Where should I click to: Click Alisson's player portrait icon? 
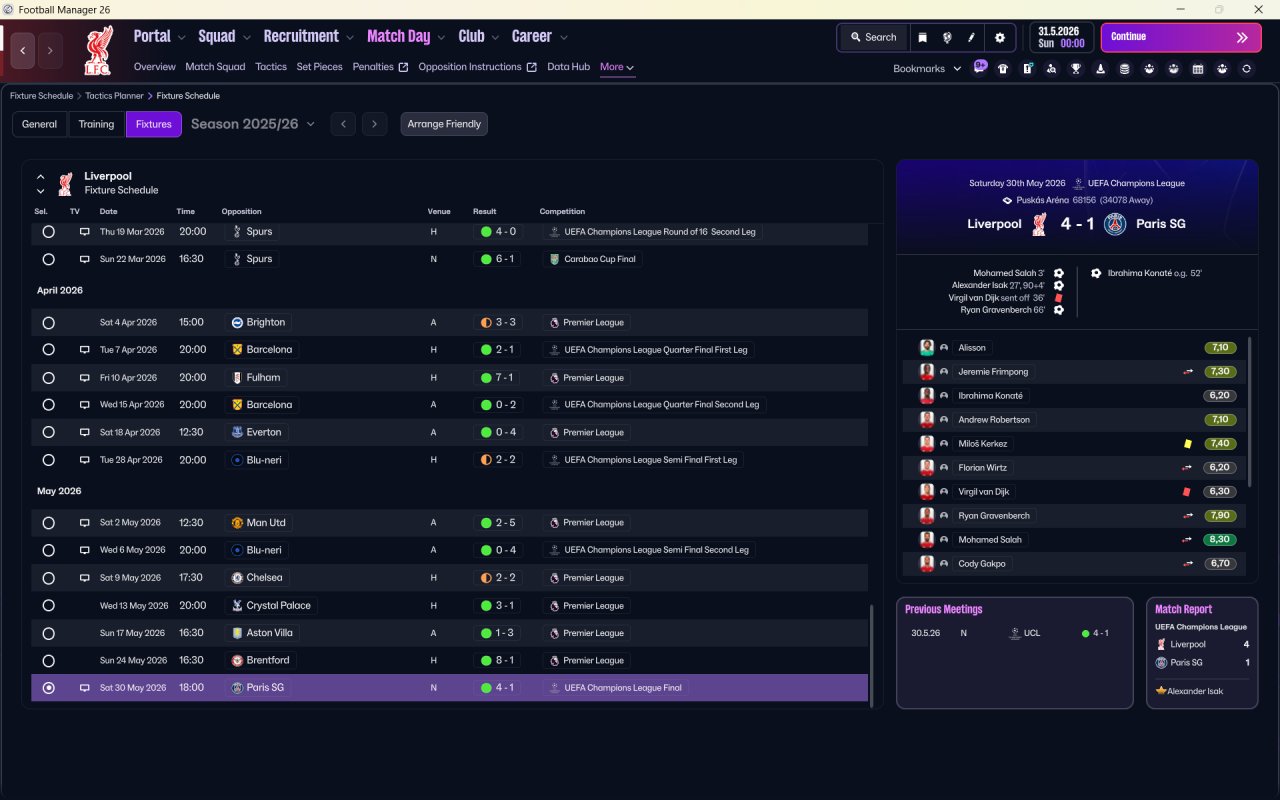tap(927, 348)
